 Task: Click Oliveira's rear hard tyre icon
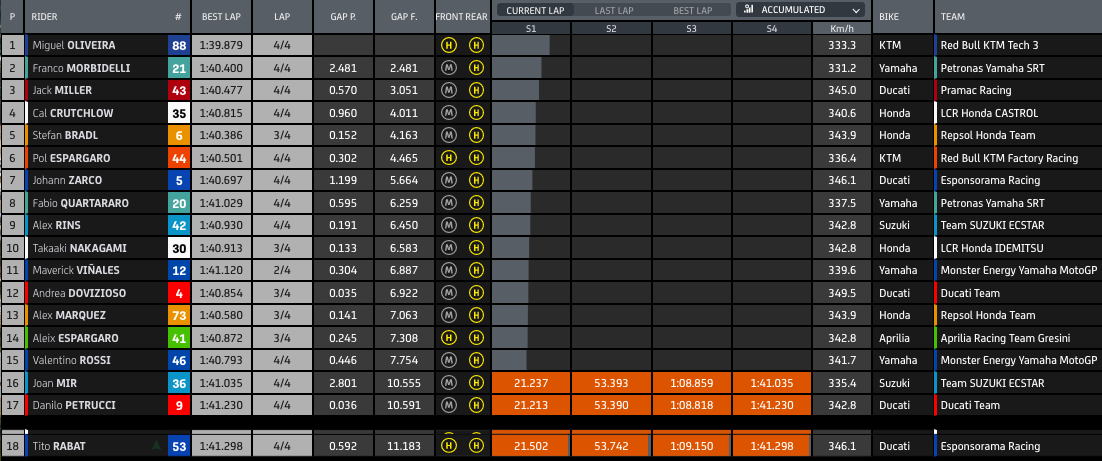coord(477,46)
